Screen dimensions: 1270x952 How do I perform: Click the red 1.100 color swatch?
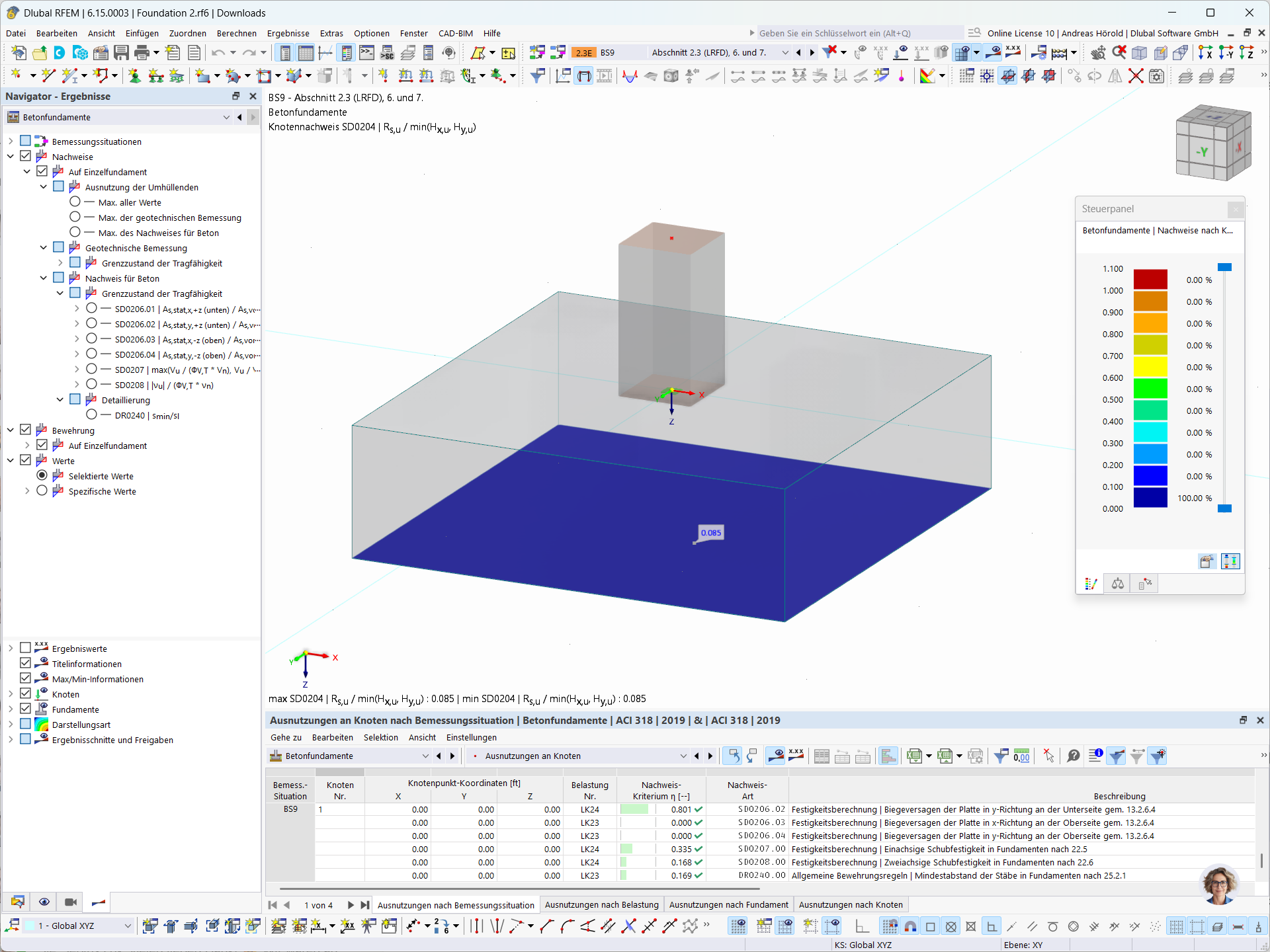pos(1150,280)
